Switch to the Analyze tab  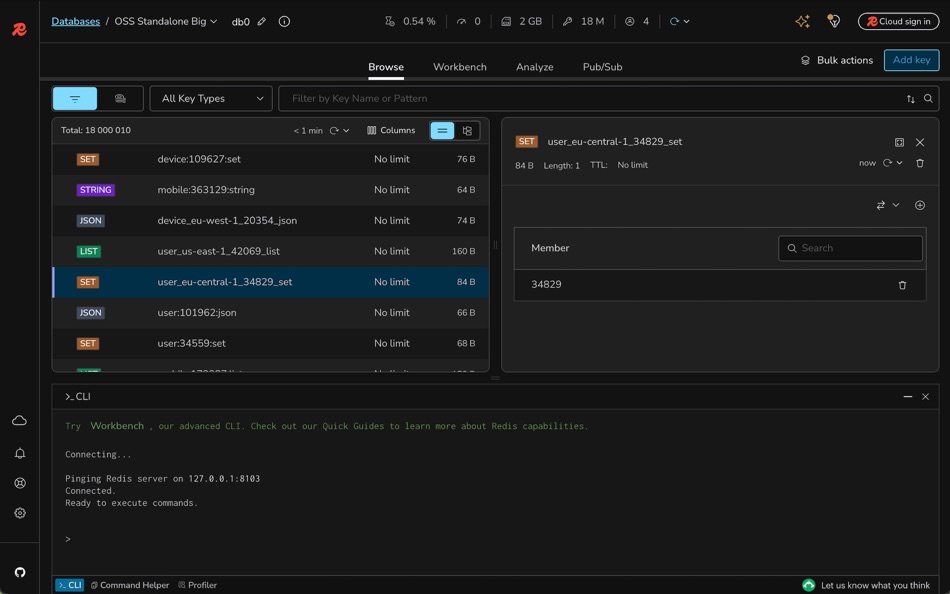534,67
